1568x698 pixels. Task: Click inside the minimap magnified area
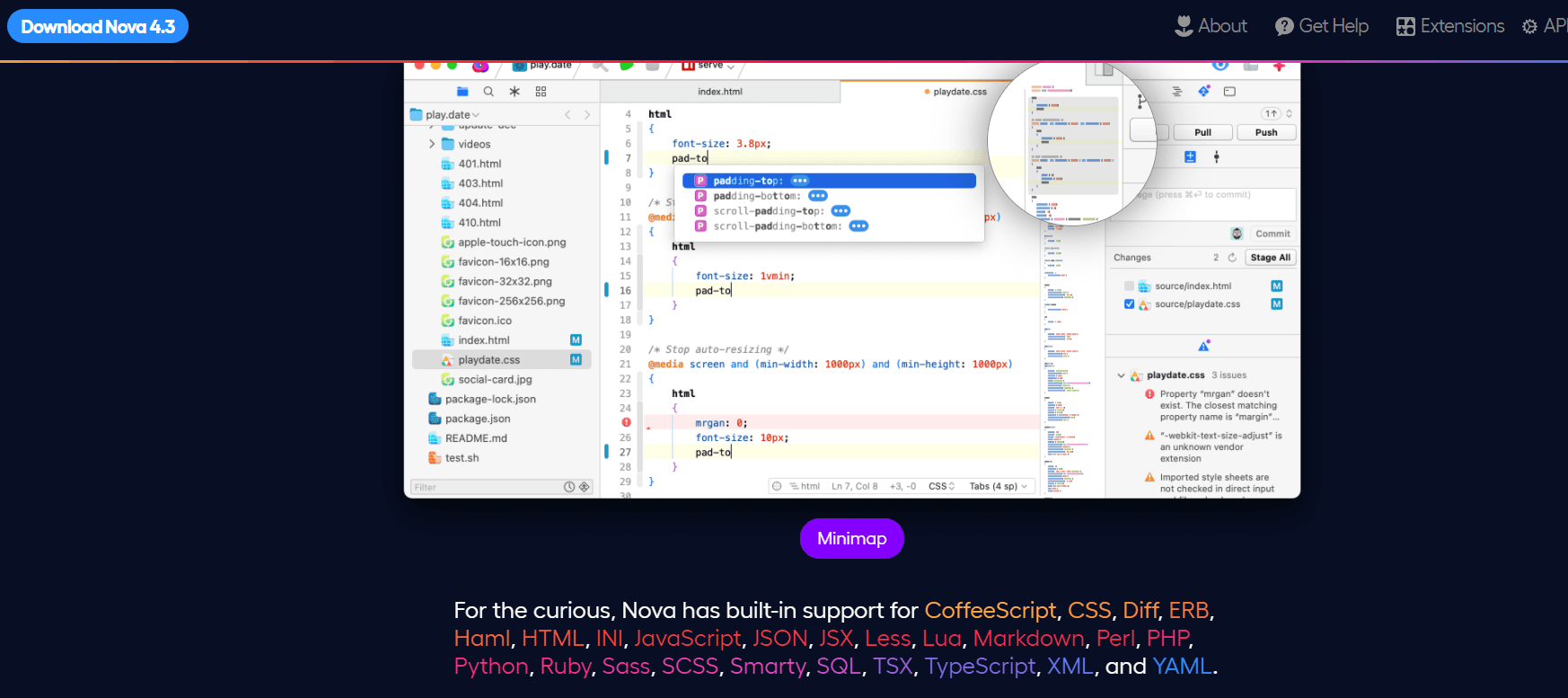[x=1072, y=140]
